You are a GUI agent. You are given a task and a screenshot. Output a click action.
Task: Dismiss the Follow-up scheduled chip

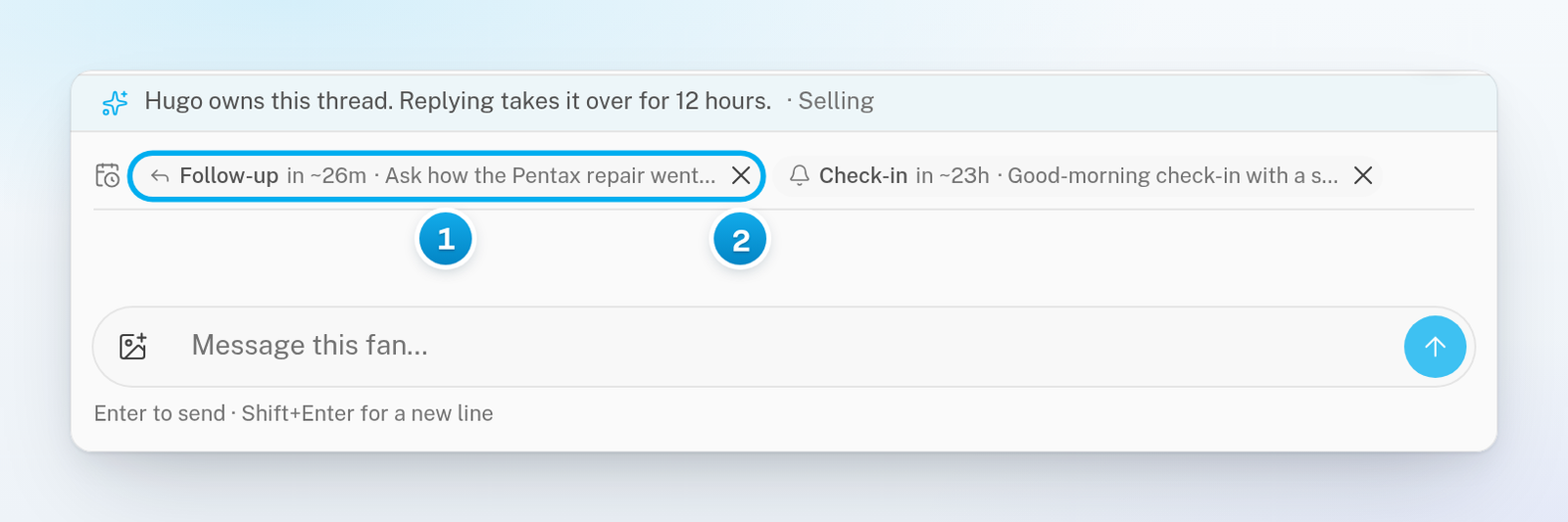click(741, 175)
